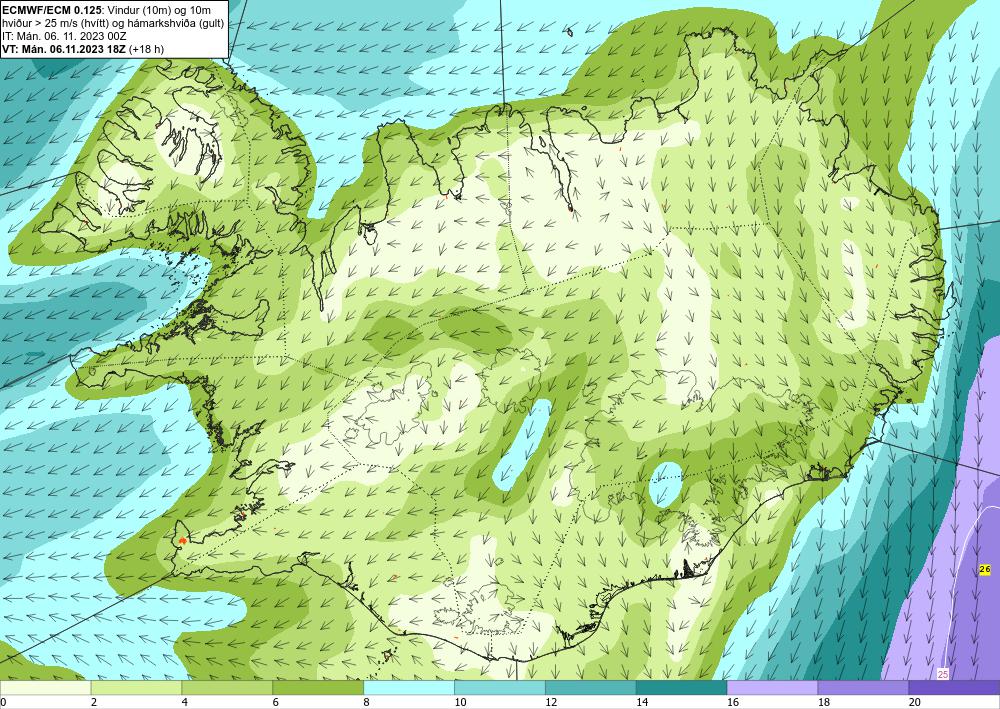The width and height of the screenshot is (1000, 709).
Task: Select the palest legend swatch between 0 and 2
Action: click(x=45, y=687)
